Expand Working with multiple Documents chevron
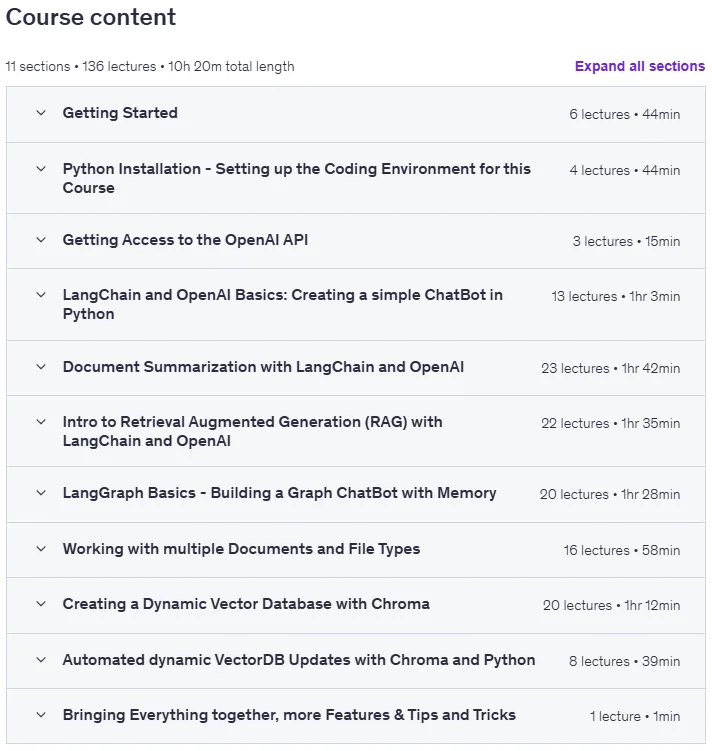712x751 pixels. (41, 549)
